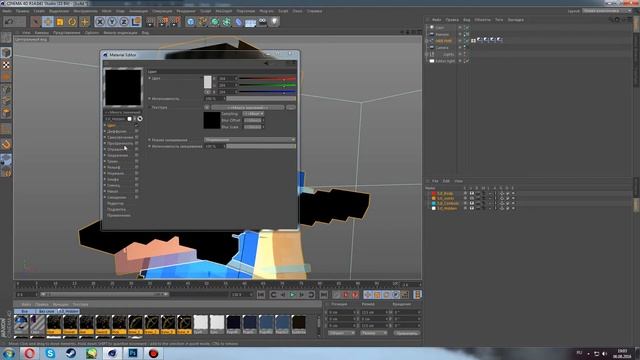Click the texture three-dots browse button

tap(291, 107)
